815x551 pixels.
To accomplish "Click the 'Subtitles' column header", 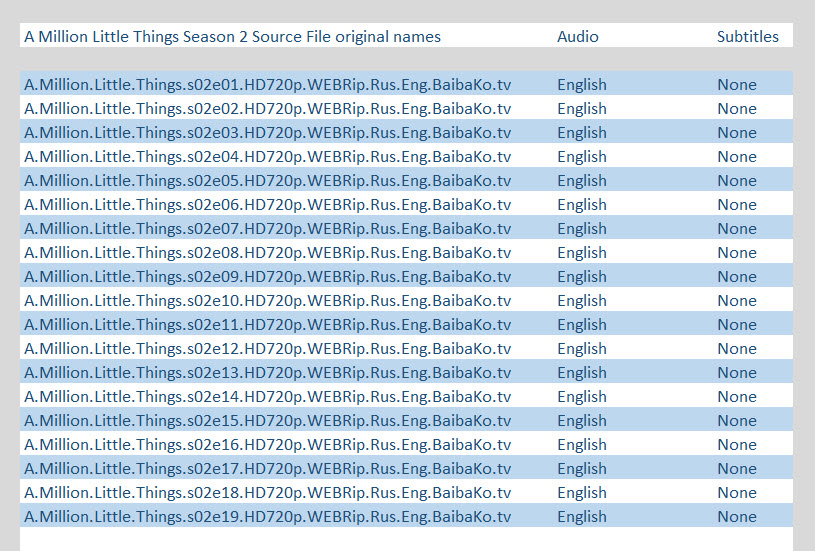I will [x=747, y=36].
